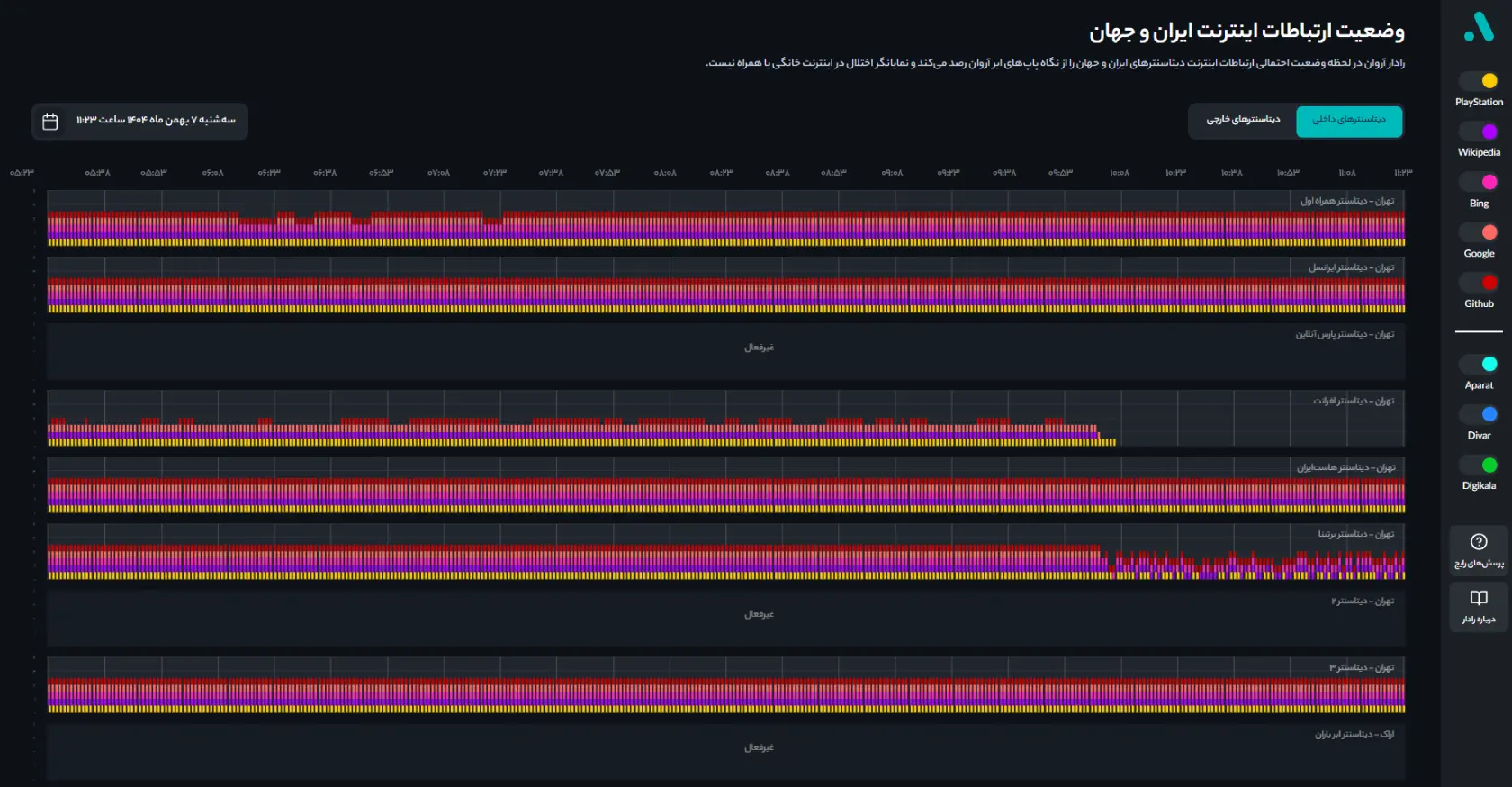1512x787 pixels.
Task: Toggle the Wikipedia switch
Action: 1479,131
